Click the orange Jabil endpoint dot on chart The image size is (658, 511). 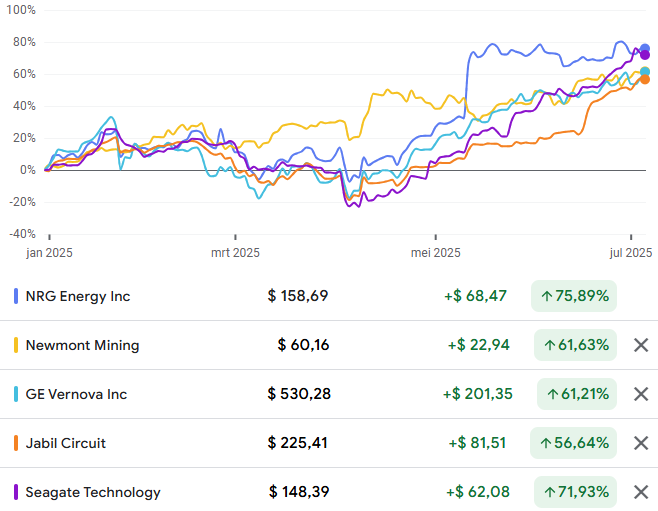pyautogui.click(x=645, y=79)
